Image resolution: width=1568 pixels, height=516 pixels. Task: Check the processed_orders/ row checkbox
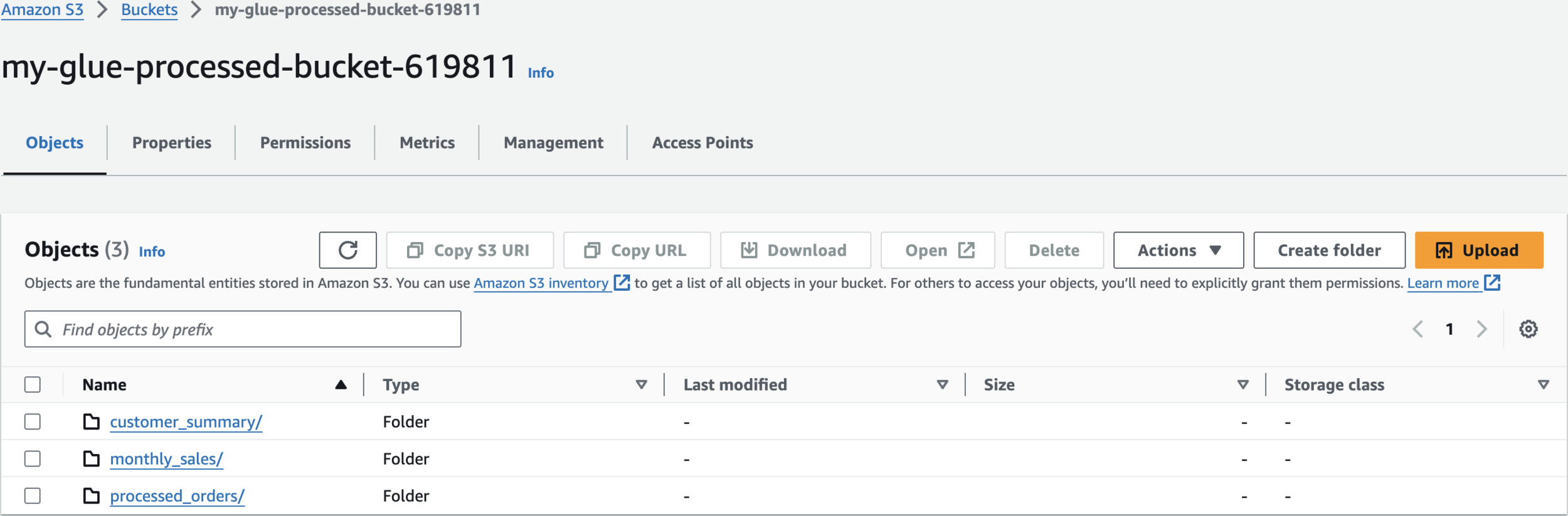(x=33, y=495)
